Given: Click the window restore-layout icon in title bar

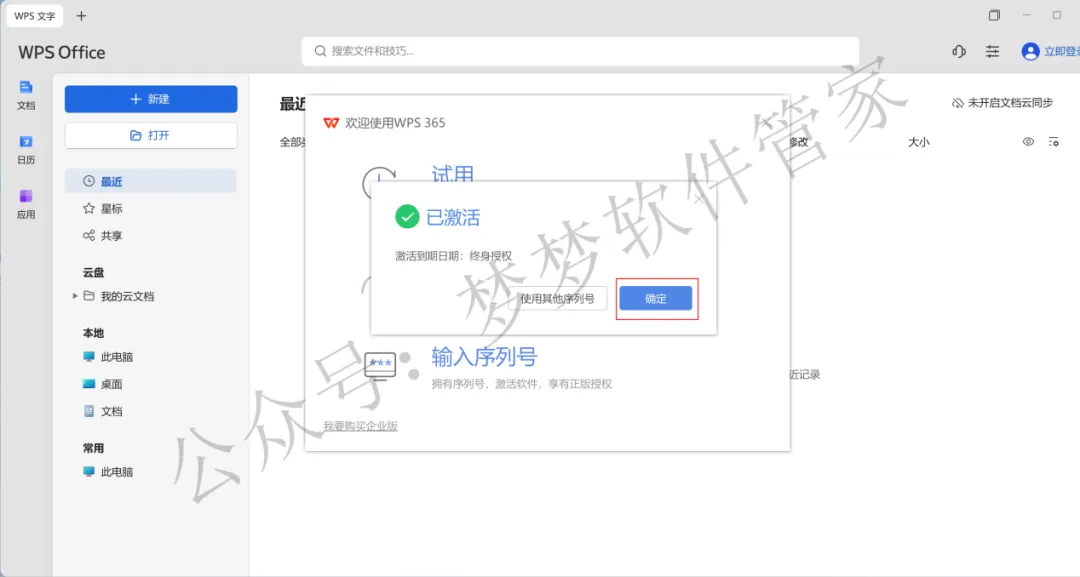Looking at the screenshot, I should coord(994,15).
